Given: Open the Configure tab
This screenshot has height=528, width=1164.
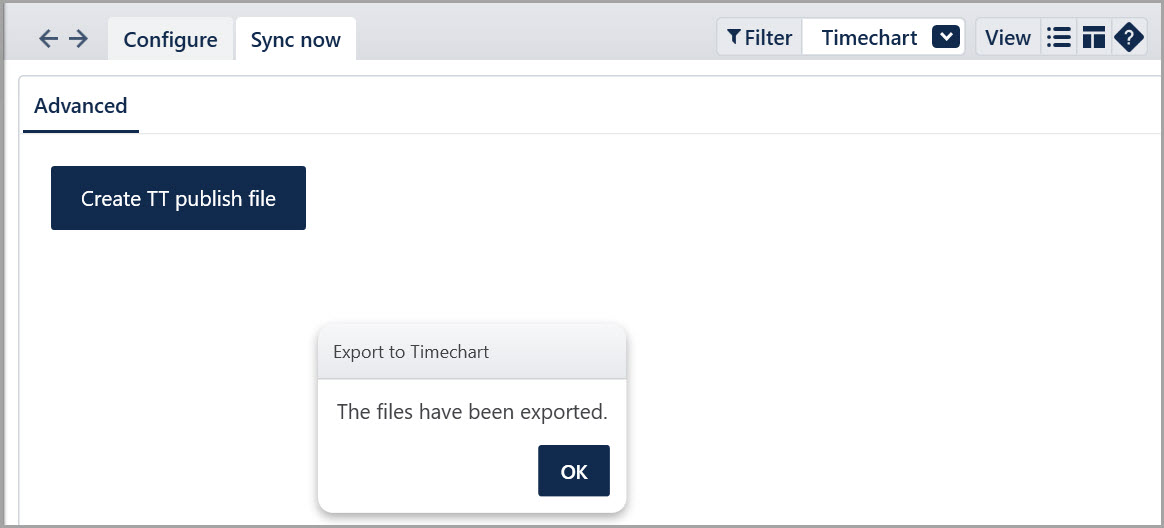Looking at the screenshot, I should tap(171, 39).
